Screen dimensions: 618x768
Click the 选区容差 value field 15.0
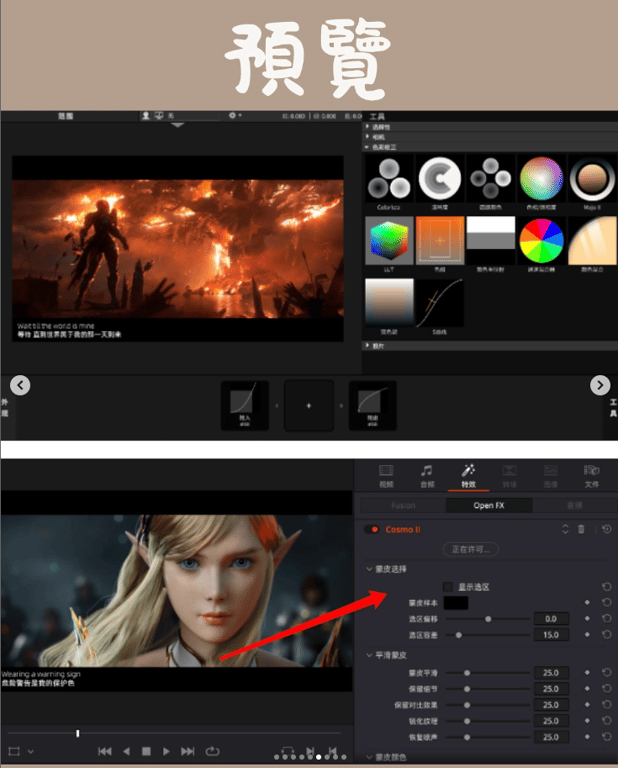tap(551, 635)
